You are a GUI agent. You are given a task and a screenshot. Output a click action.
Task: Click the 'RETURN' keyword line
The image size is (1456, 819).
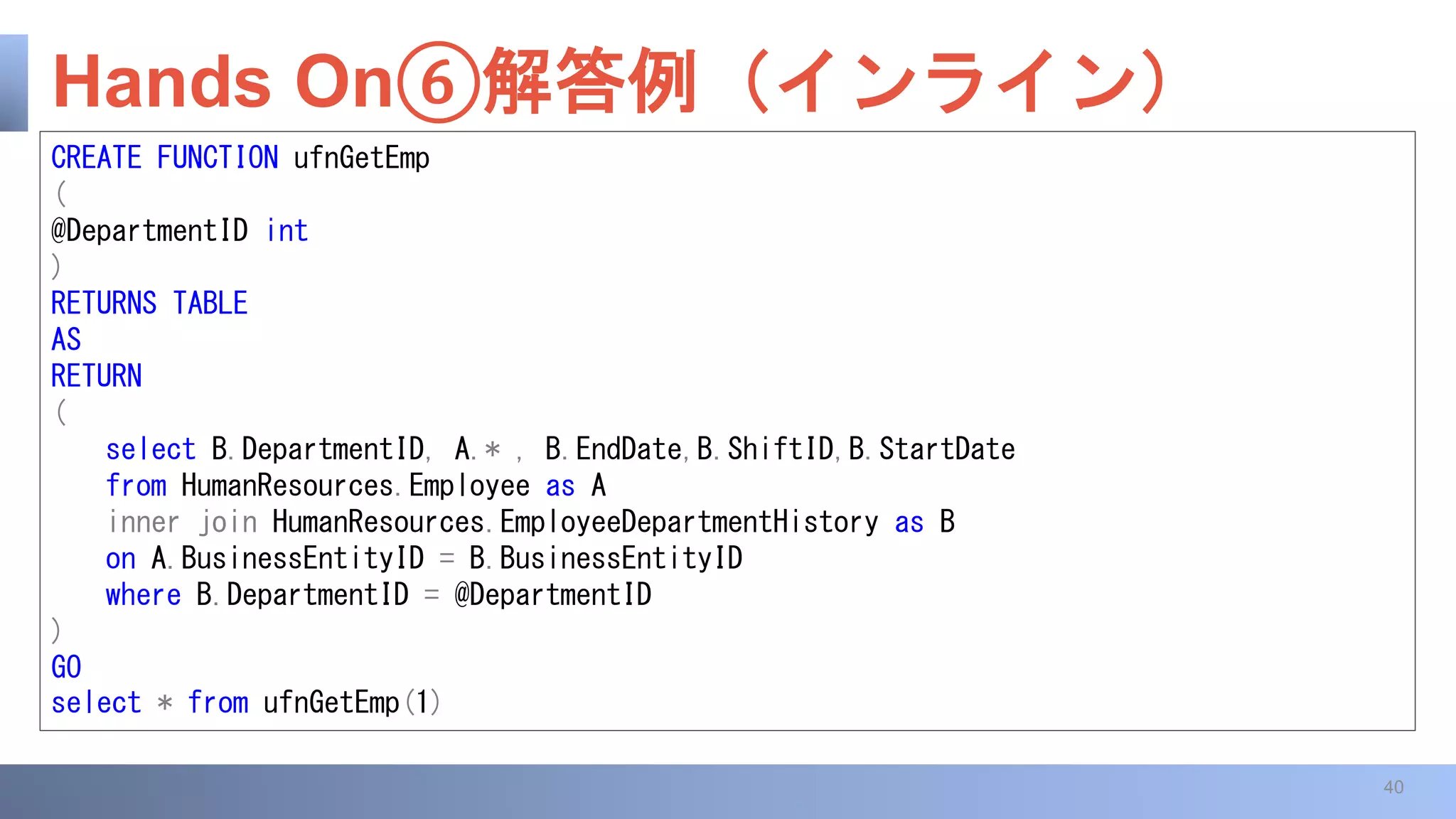click(97, 375)
